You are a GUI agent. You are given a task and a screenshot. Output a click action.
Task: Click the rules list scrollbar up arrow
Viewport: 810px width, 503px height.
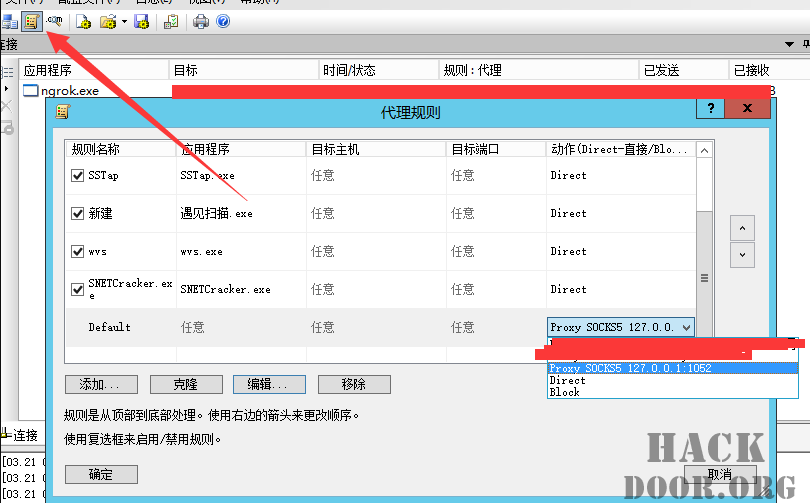(x=704, y=150)
